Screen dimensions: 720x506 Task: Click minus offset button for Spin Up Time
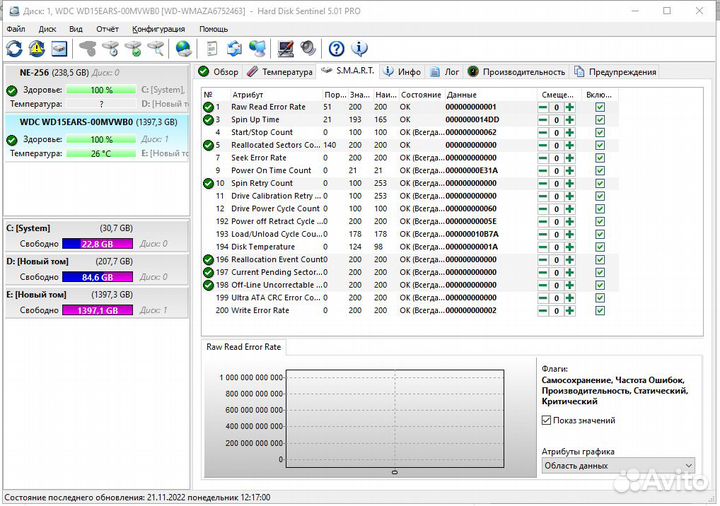click(x=543, y=120)
